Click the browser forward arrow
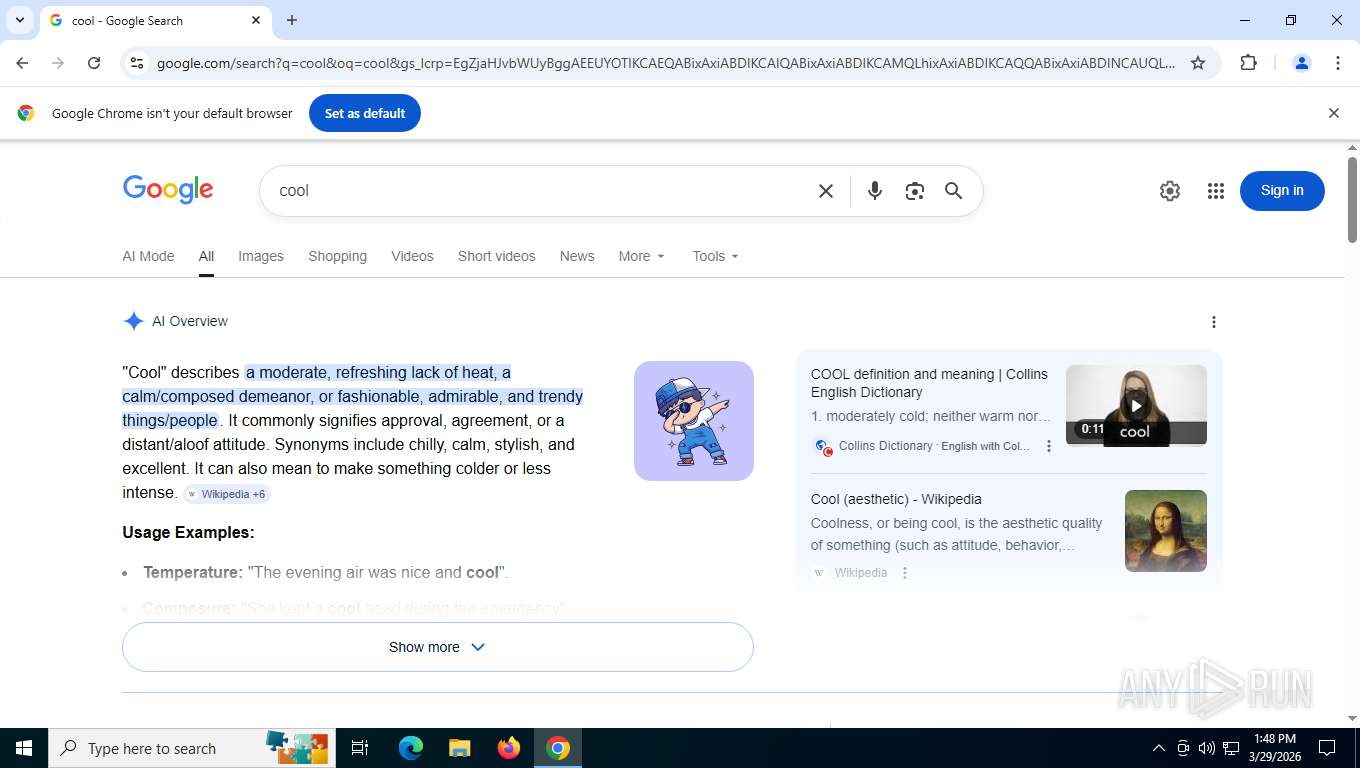Viewport: 1360px width, 768px height. coord(58,63)
